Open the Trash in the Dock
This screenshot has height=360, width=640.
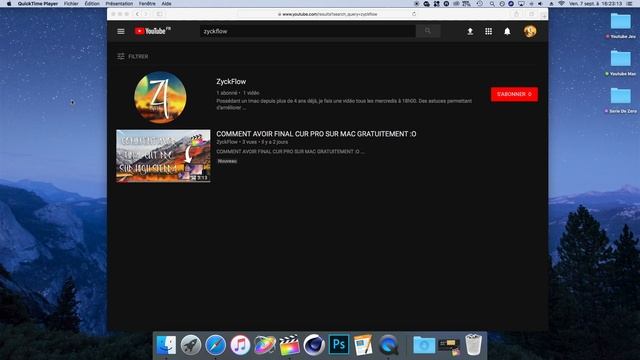pos(473,345)
